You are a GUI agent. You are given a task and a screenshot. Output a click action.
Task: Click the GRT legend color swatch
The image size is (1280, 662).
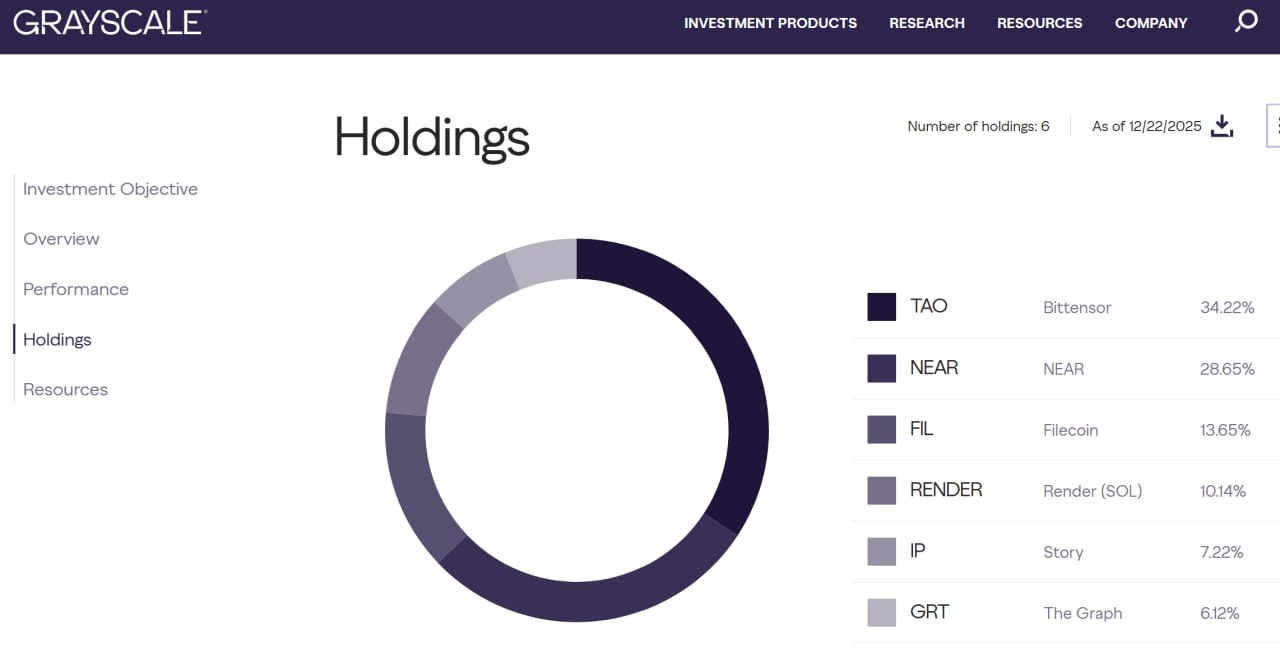click(x=881, y=613)
